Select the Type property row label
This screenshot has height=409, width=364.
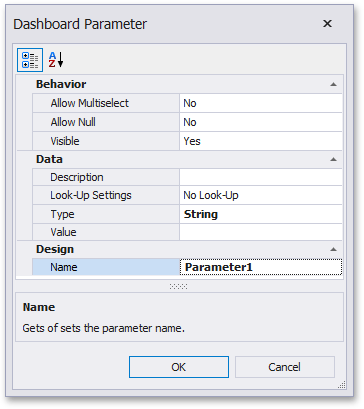coord(106,214)
